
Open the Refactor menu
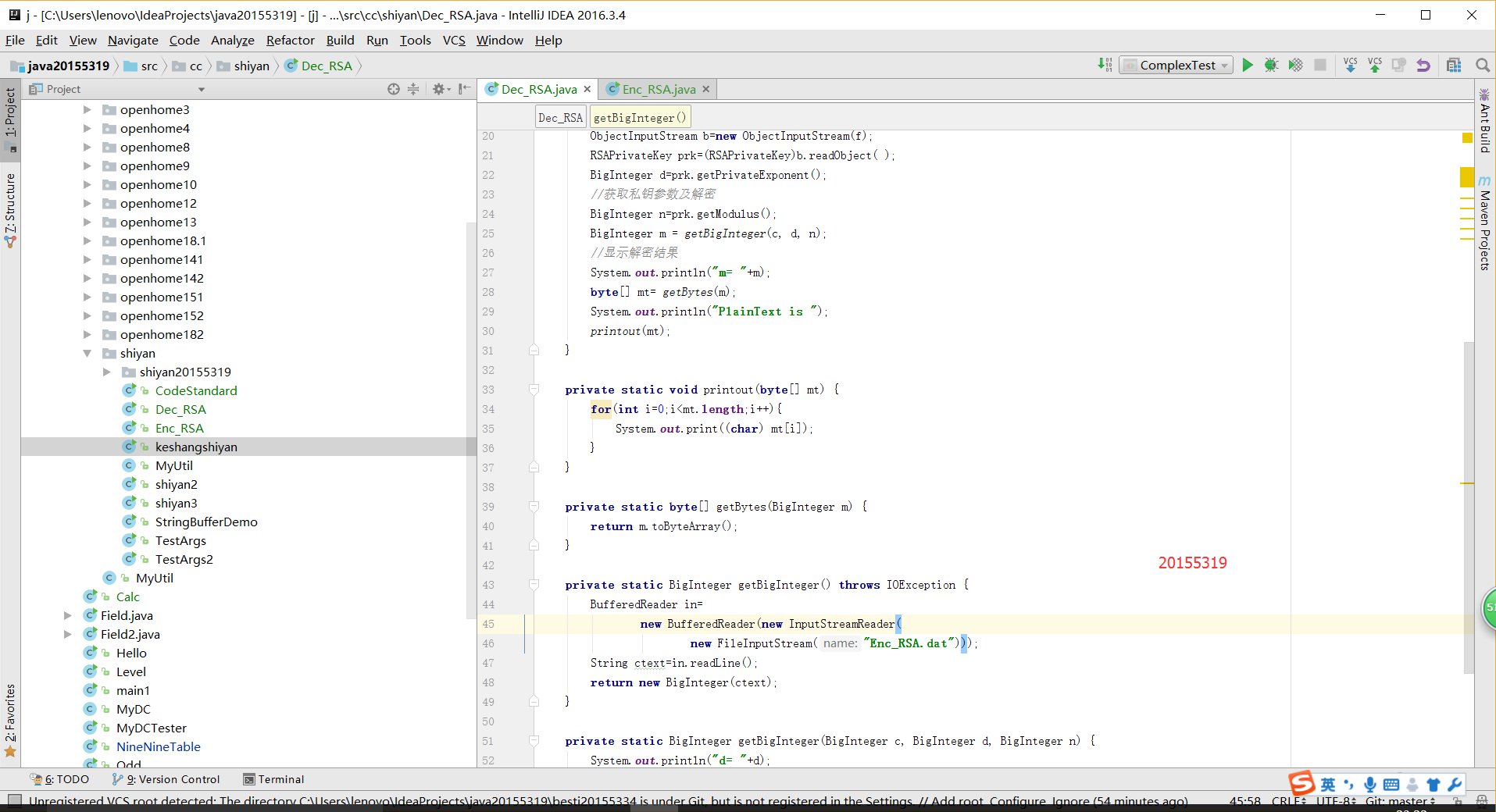tap(290, 40)
